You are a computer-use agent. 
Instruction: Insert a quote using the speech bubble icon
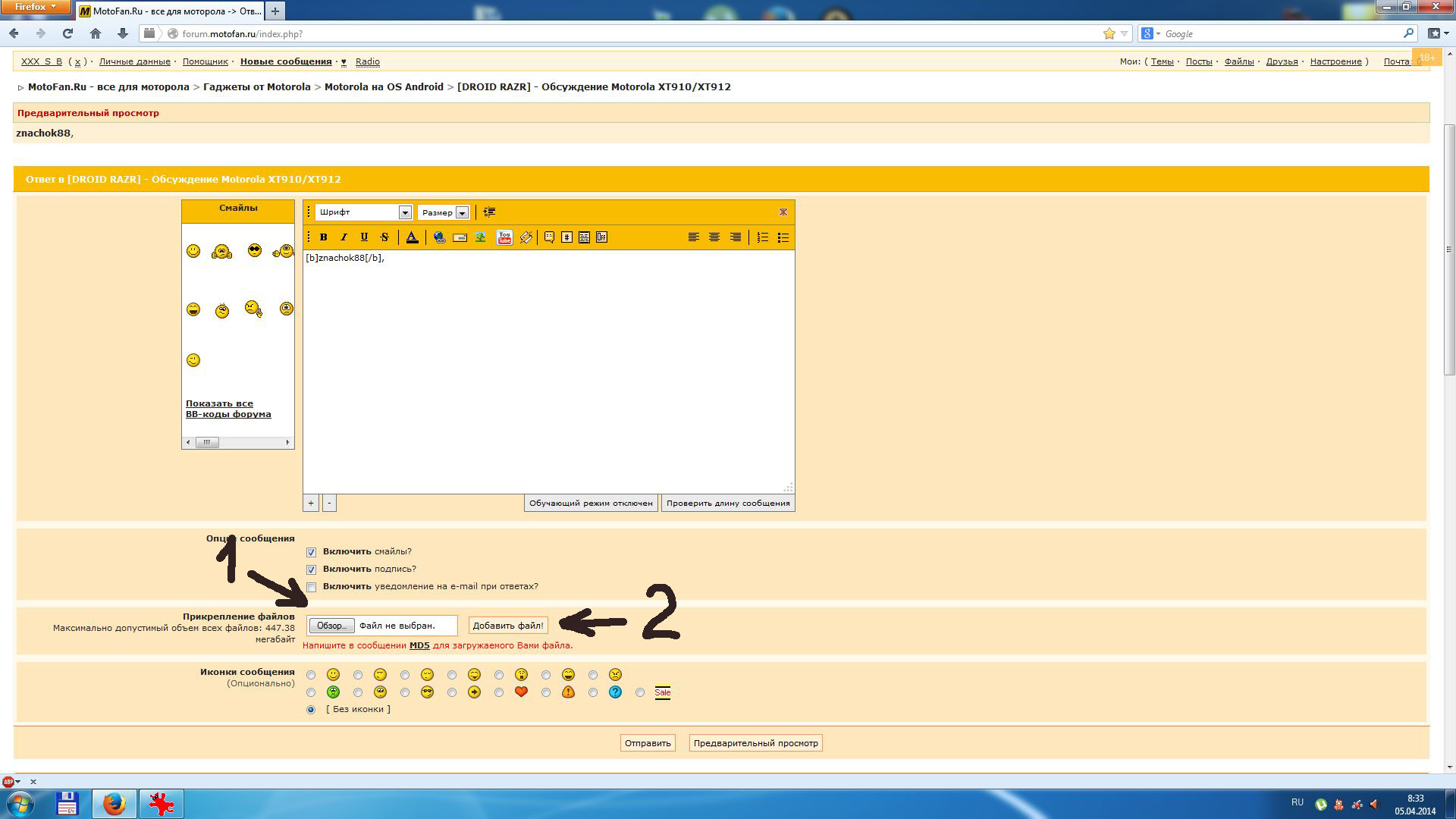[x=549, y=237]
